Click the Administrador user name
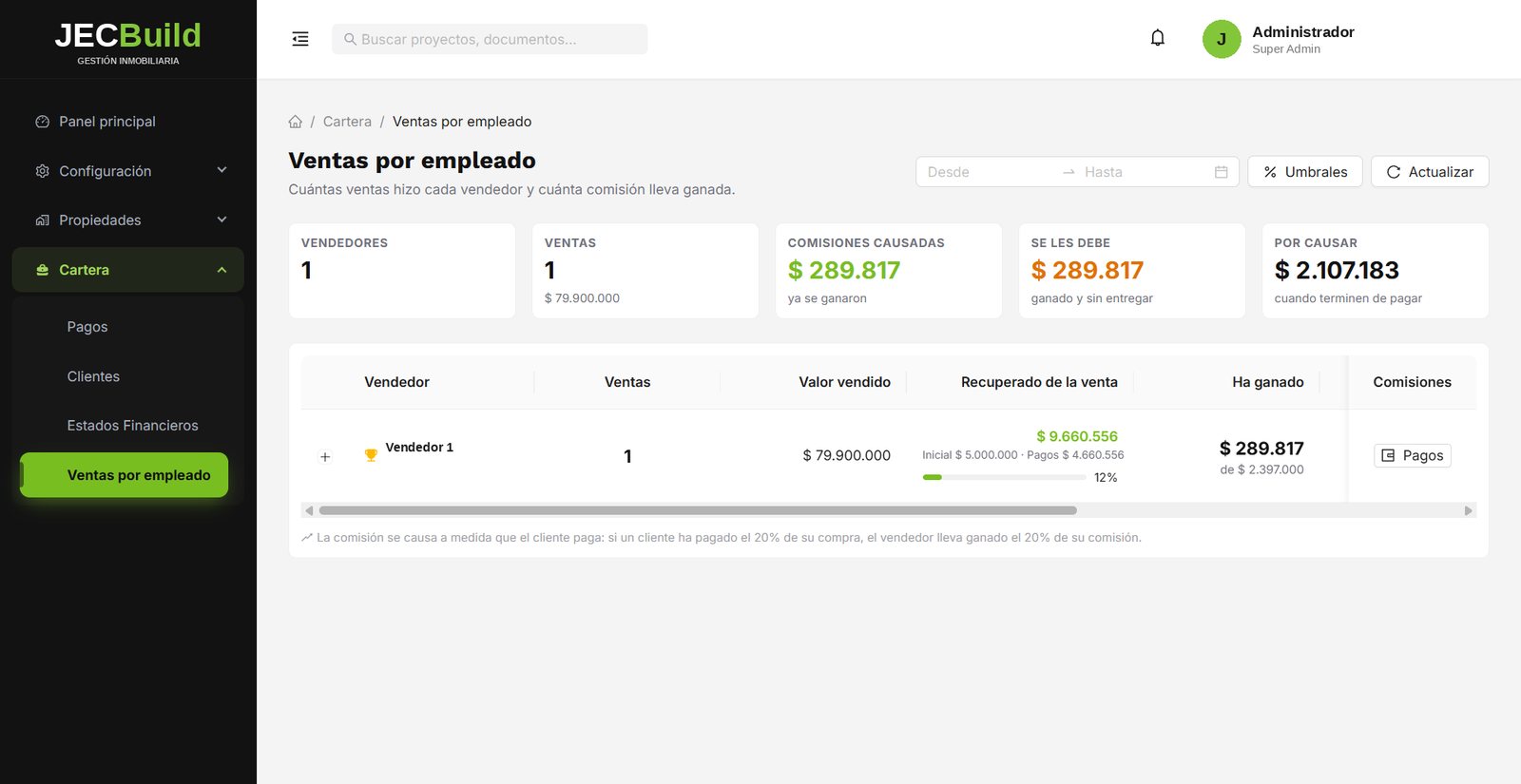1521x784 pixels. click(x=1303, y=31)
